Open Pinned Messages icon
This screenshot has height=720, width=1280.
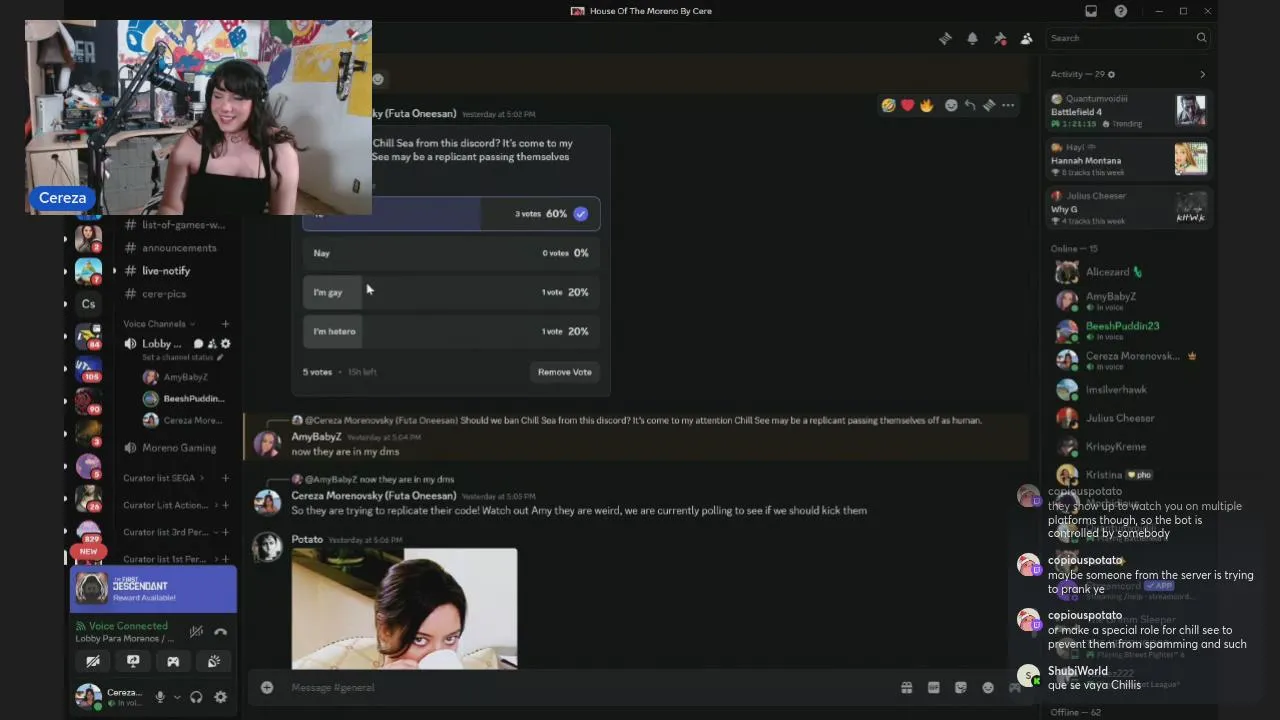point(999,38)
